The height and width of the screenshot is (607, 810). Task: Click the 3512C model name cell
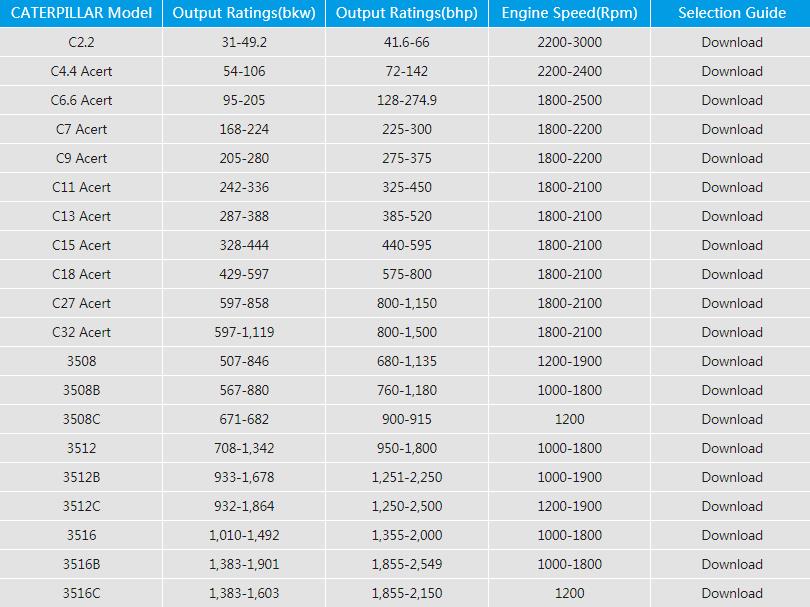click(81, 506)
